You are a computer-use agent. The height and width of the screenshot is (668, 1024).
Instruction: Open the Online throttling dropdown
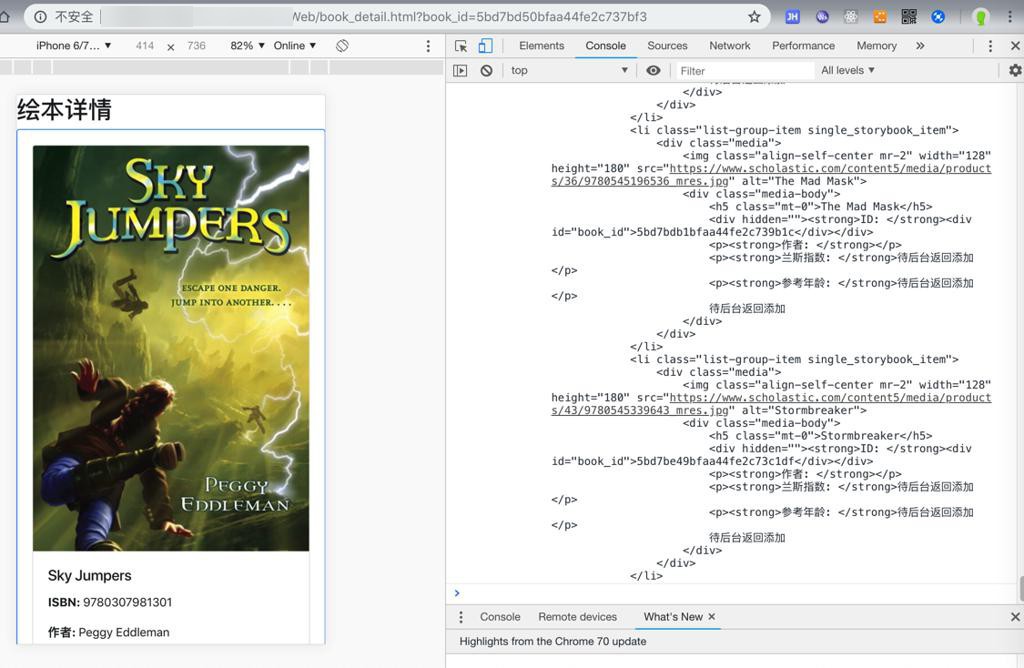(295, 46)
